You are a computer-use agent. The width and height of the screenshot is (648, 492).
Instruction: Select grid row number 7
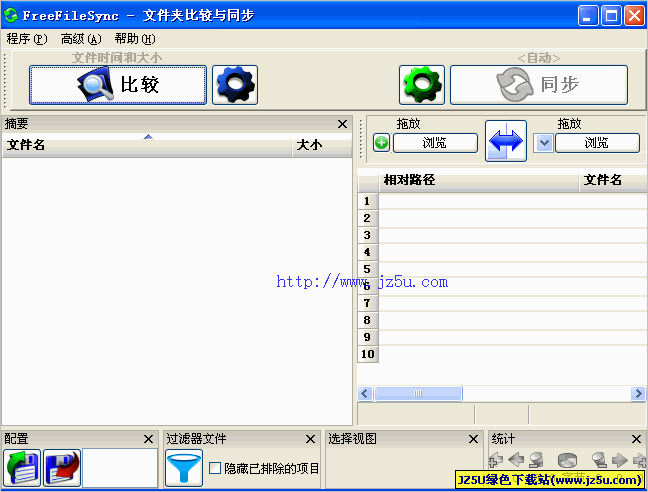pyautogui.click(x=367, y=303)
